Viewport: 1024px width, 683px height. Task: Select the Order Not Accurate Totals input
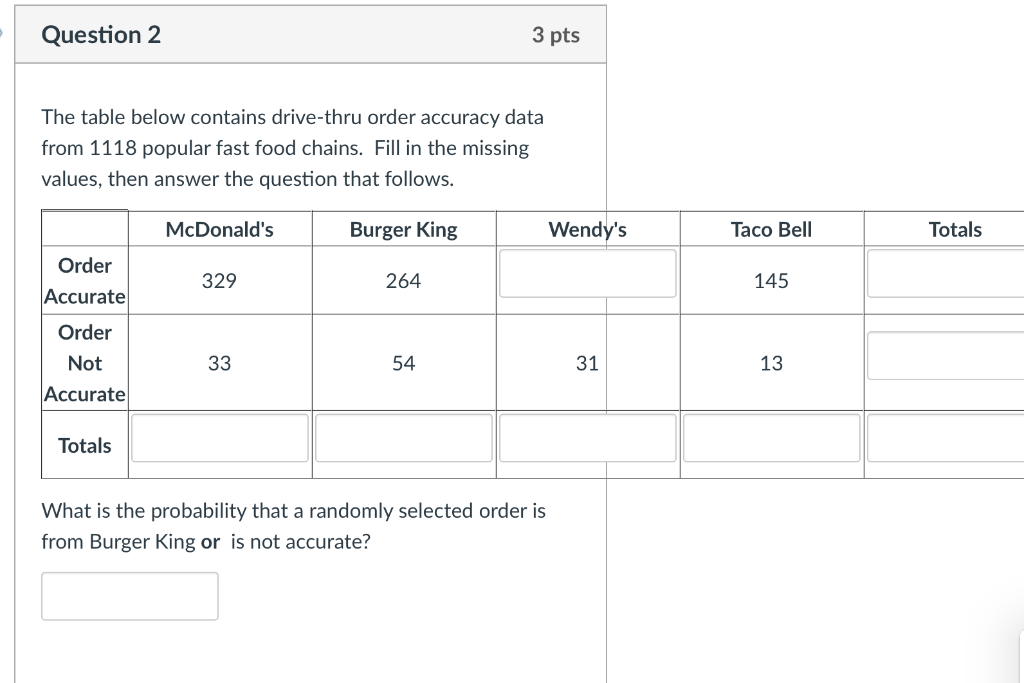click(946, 356)
